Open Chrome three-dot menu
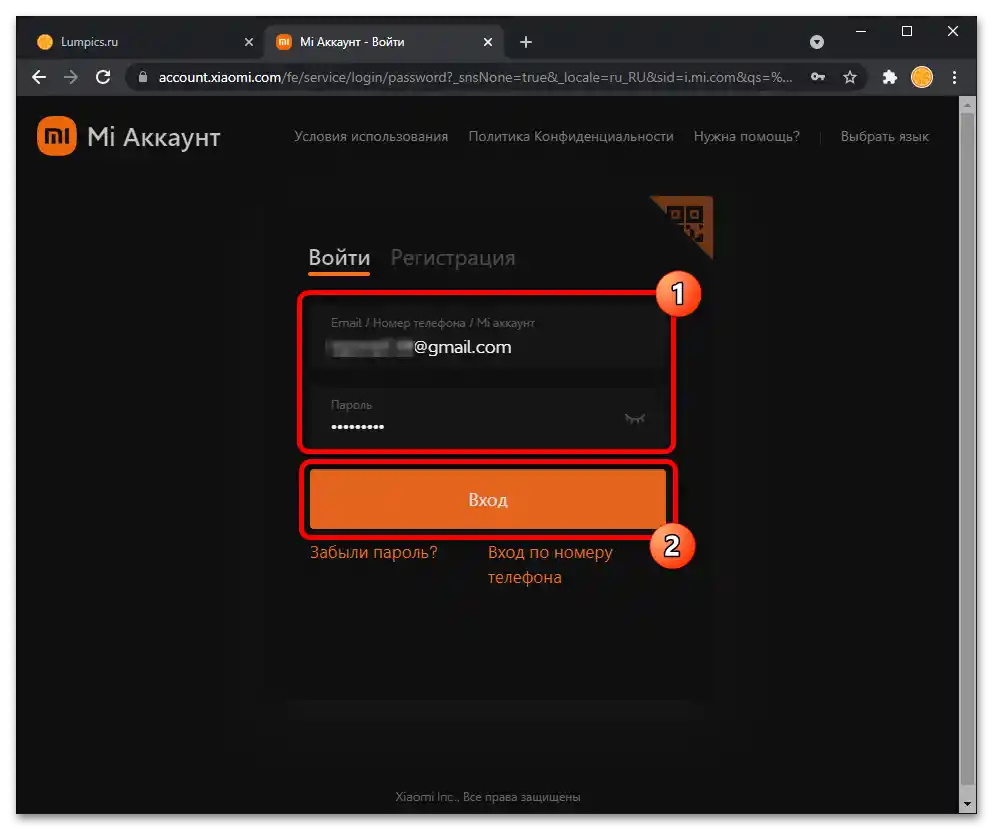993x830 pixels. click(954, 77)
